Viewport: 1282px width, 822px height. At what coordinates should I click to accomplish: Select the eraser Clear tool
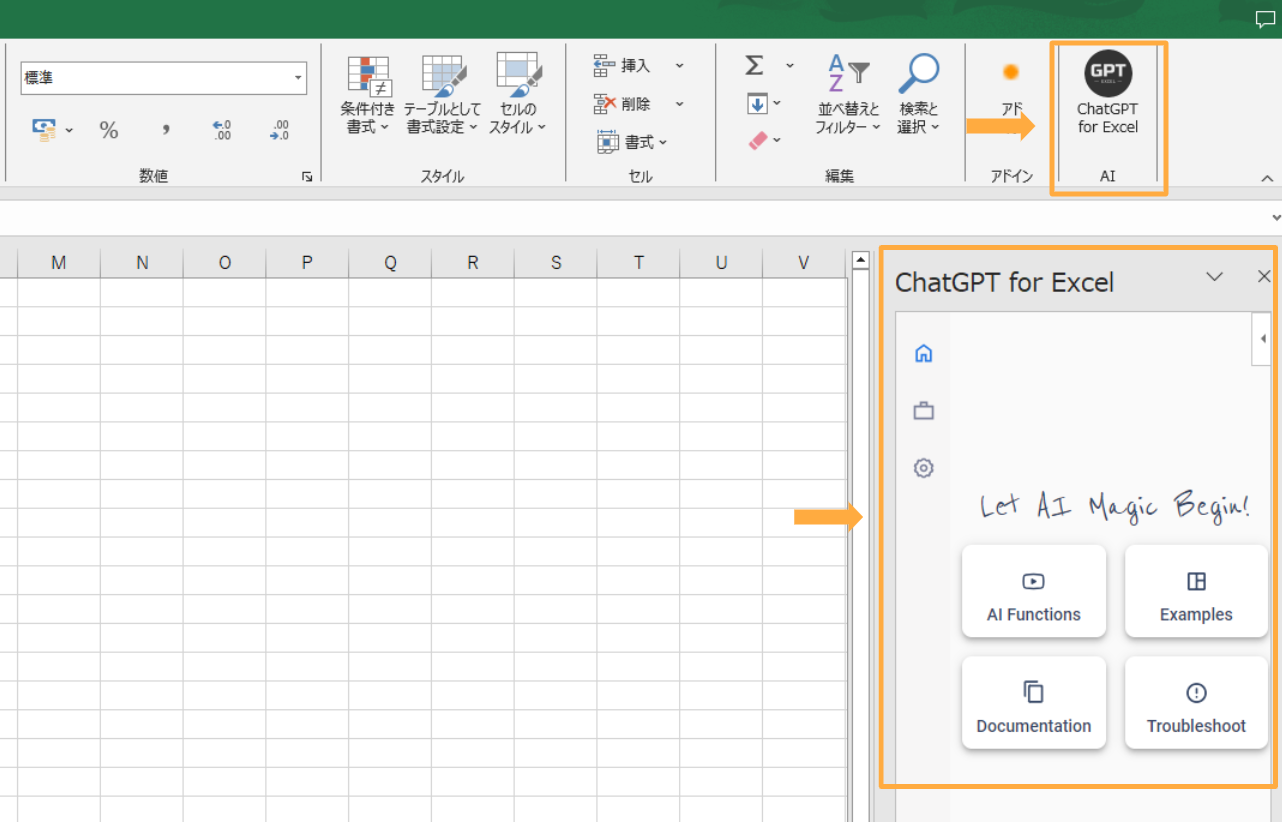(x=757, y=140)
